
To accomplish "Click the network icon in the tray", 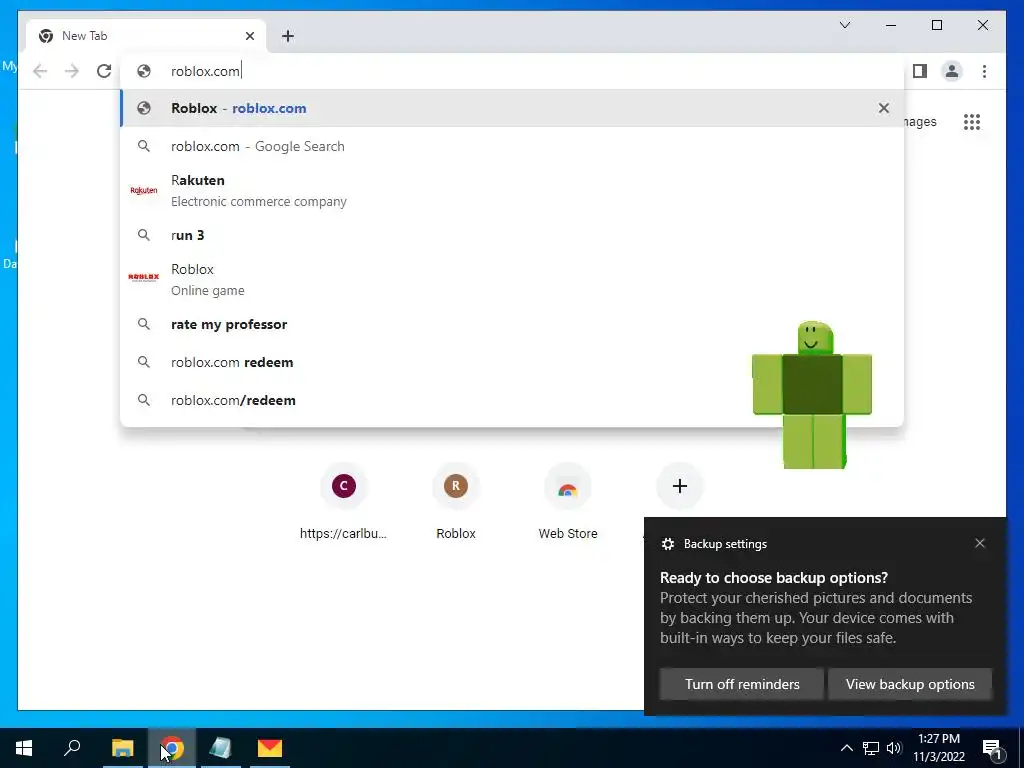I will pos(871,748).
